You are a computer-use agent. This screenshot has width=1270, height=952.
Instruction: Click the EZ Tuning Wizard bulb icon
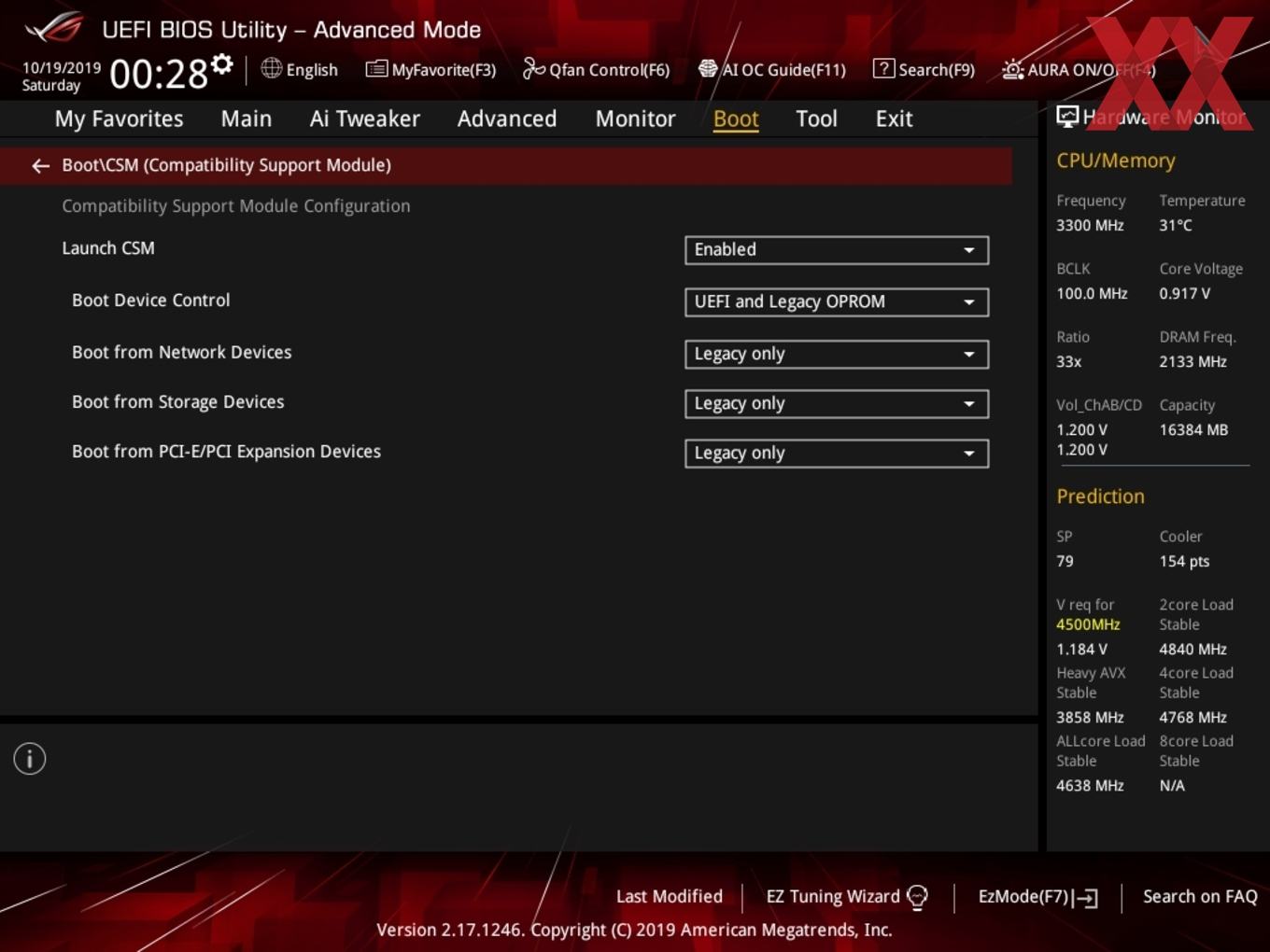click(917, 897)
